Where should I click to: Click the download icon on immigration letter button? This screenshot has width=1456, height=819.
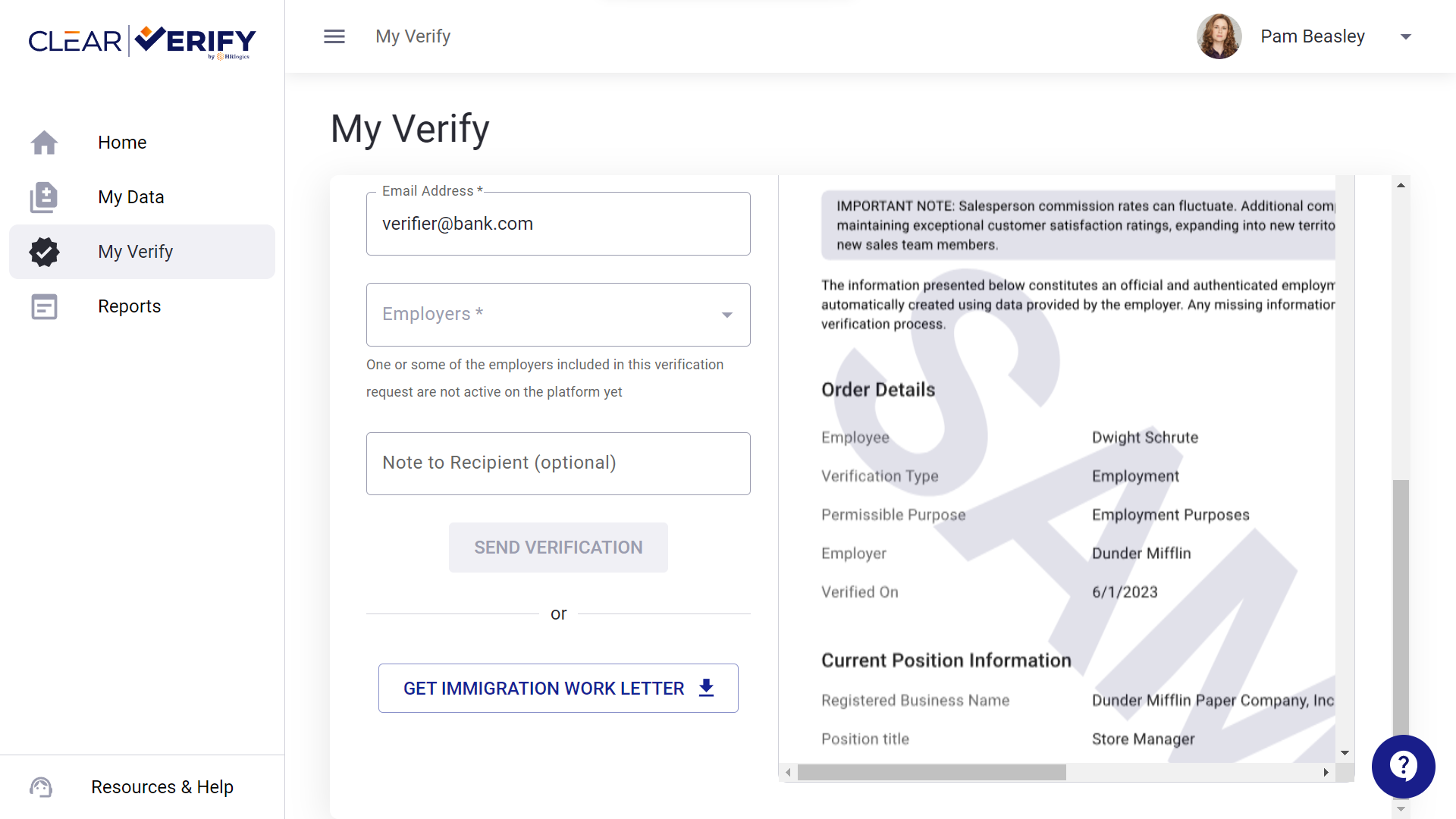point(706,688)
